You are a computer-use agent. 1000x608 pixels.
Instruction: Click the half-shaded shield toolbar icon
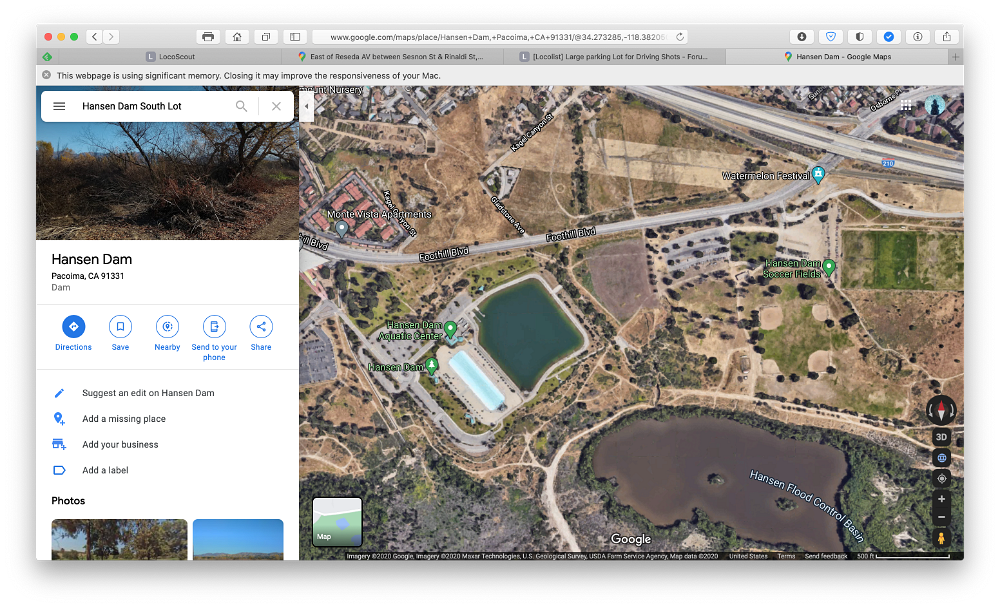(x=860, y=37)
